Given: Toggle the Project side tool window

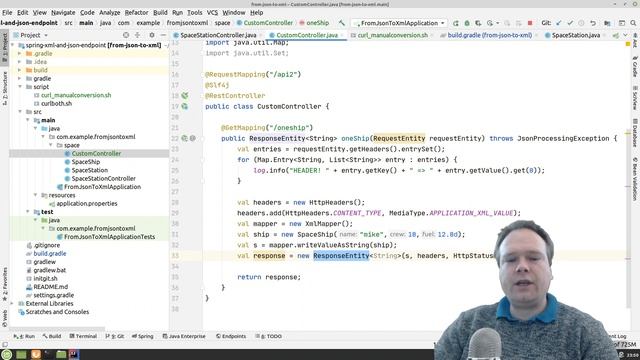Looking at the screenshot, I should pos(4,47).
